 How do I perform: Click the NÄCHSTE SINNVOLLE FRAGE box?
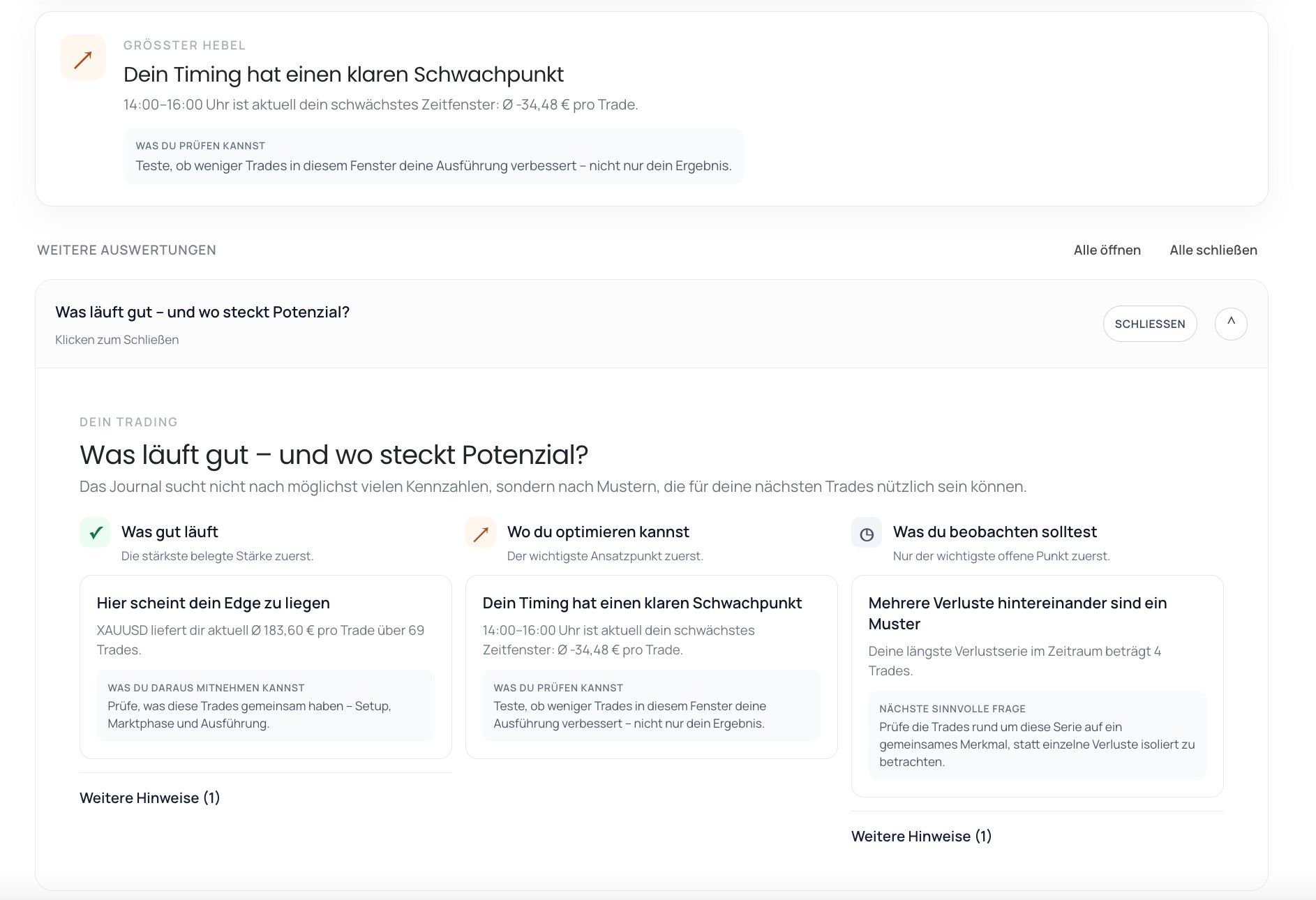point(1038,735)
